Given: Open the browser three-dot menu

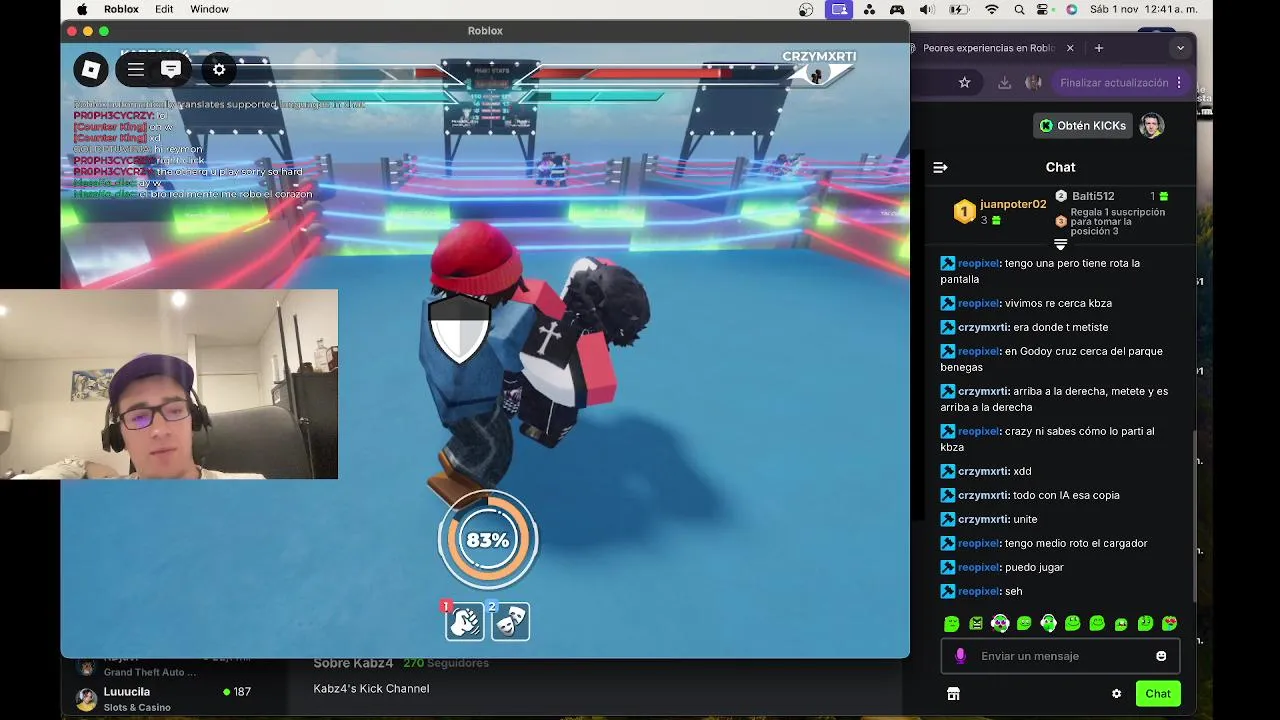Looking at the screenshot, I should 1180,83.
